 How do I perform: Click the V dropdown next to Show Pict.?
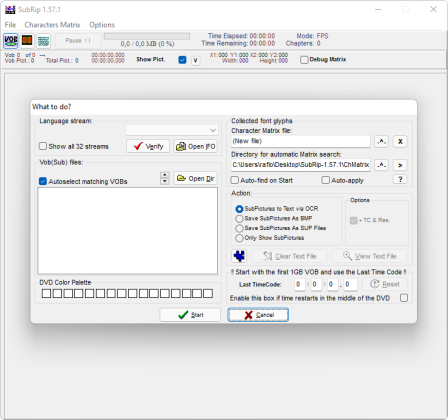click(196, 60)
